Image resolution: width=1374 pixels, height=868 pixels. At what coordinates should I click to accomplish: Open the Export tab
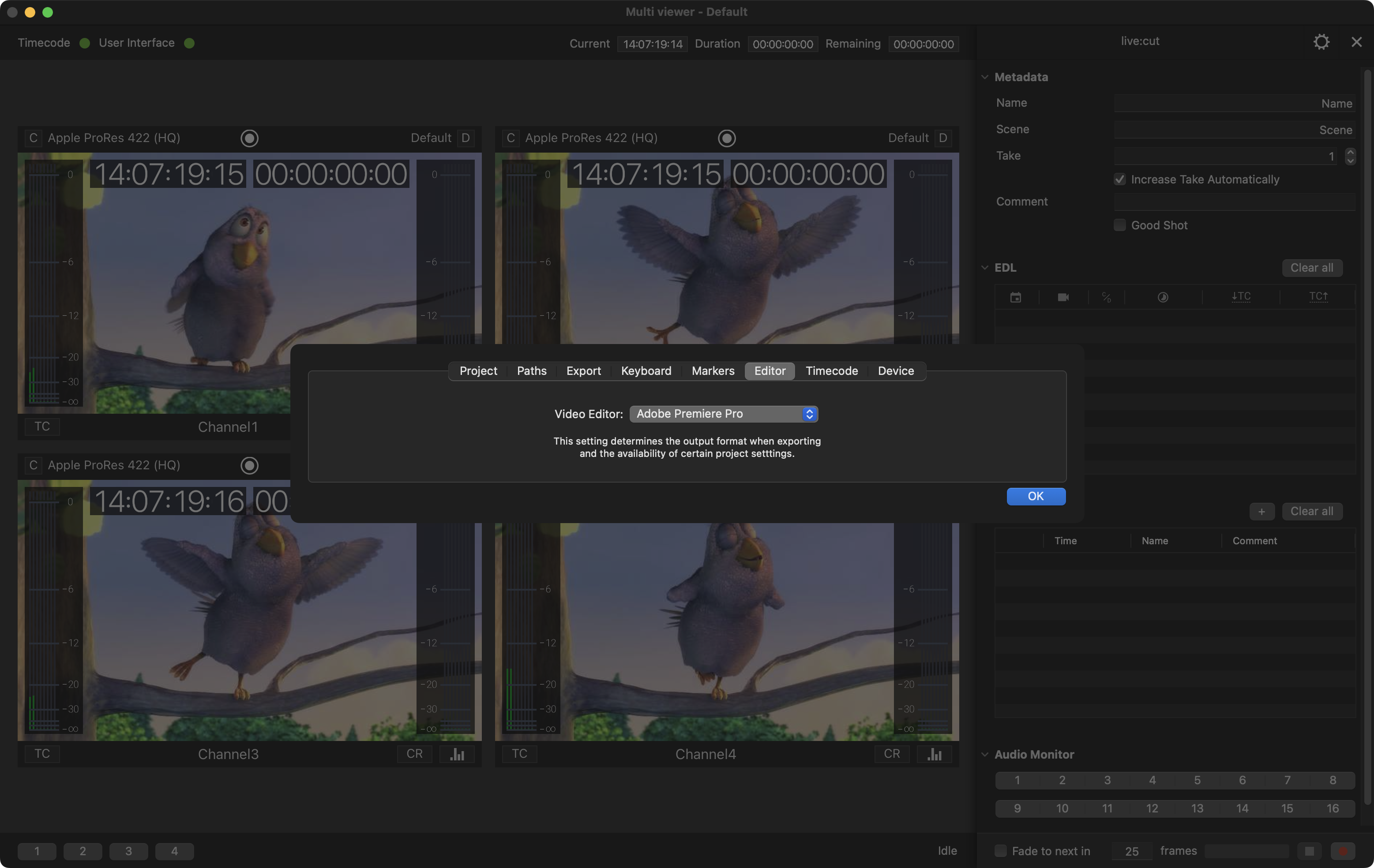point(584,371)
